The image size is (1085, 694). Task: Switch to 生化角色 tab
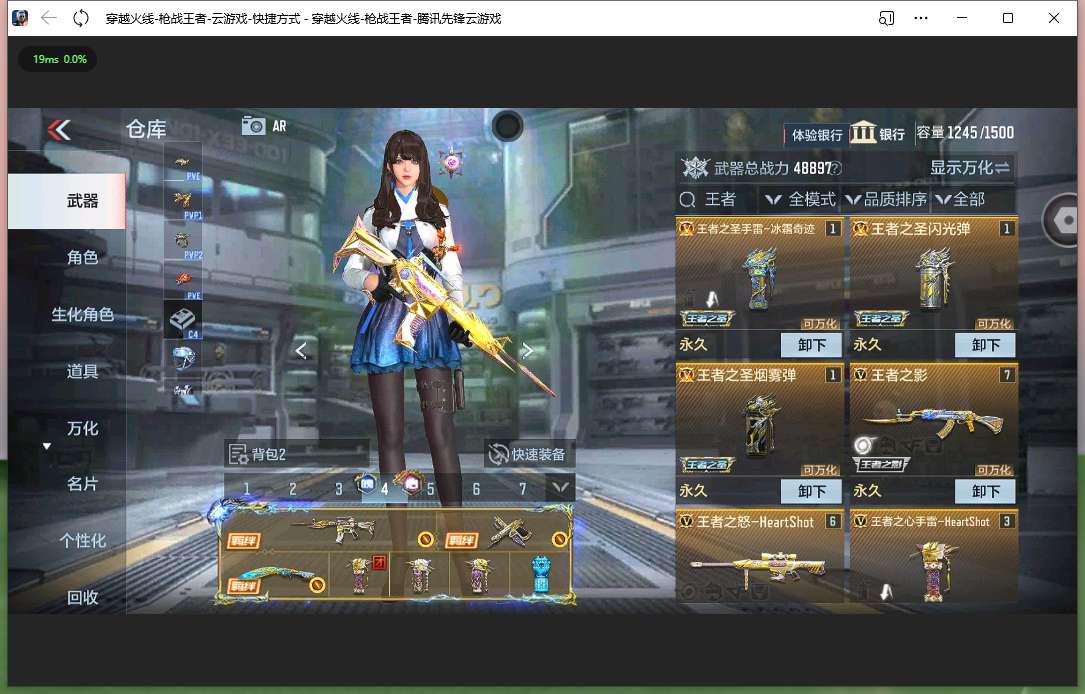click(82, 315)
